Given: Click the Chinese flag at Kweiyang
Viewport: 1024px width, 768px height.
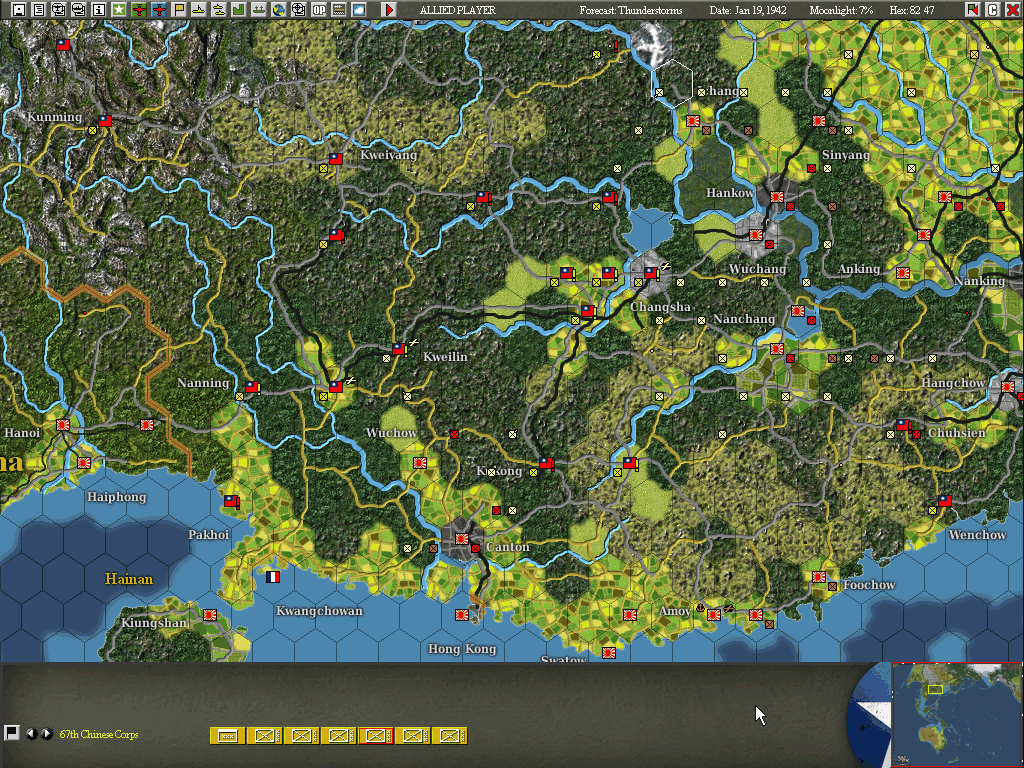Looking at the screenshot, I should pyautogui.click(x=336, y=159).
